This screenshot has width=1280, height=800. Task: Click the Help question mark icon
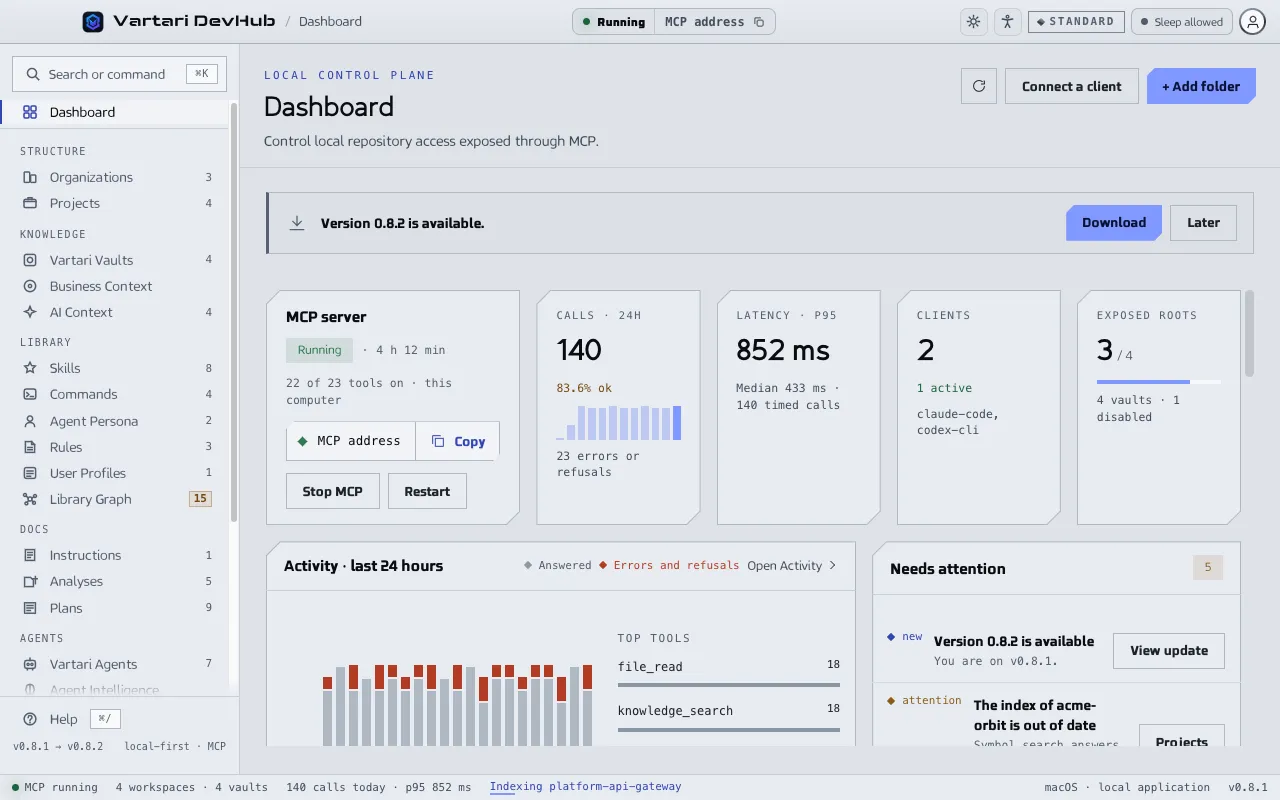point(30,719)
